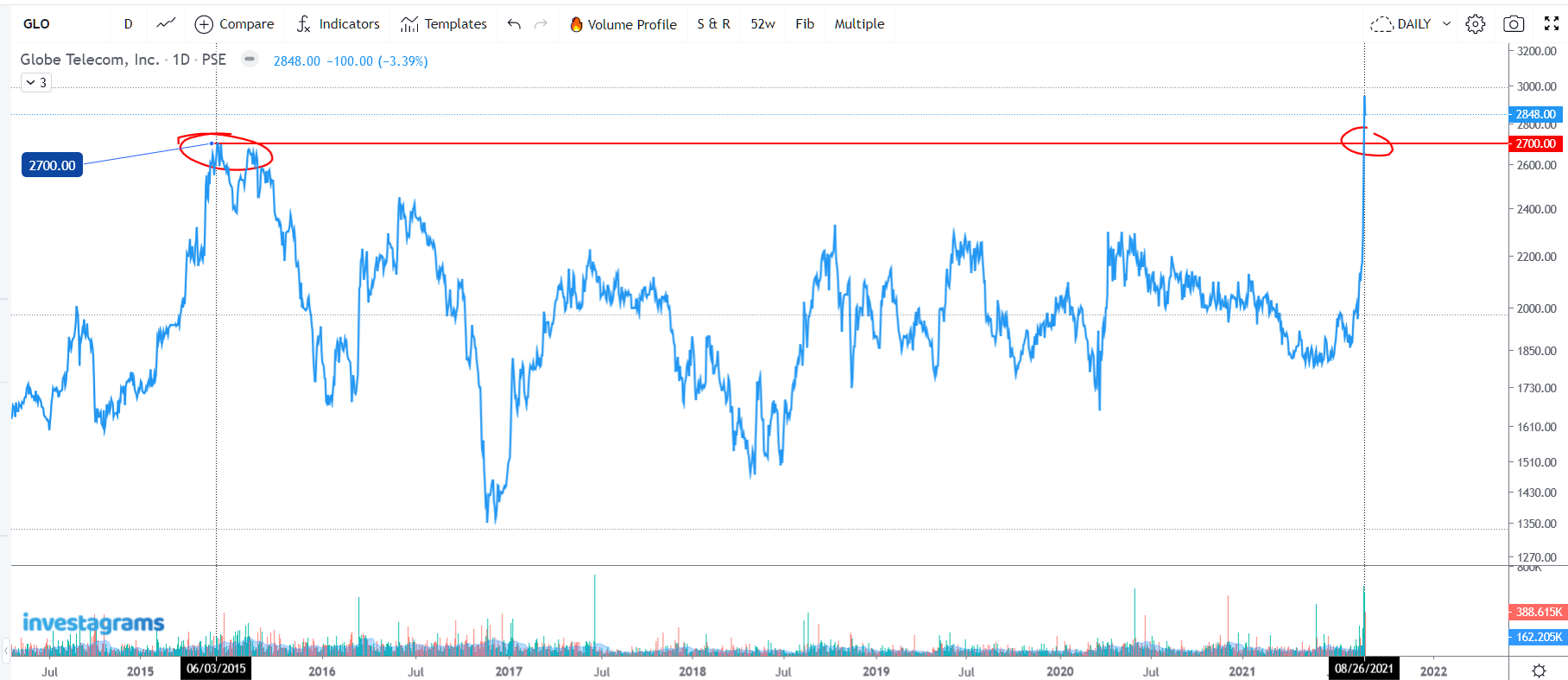
Task: Select the S & R tool
Action: (714, 24)
